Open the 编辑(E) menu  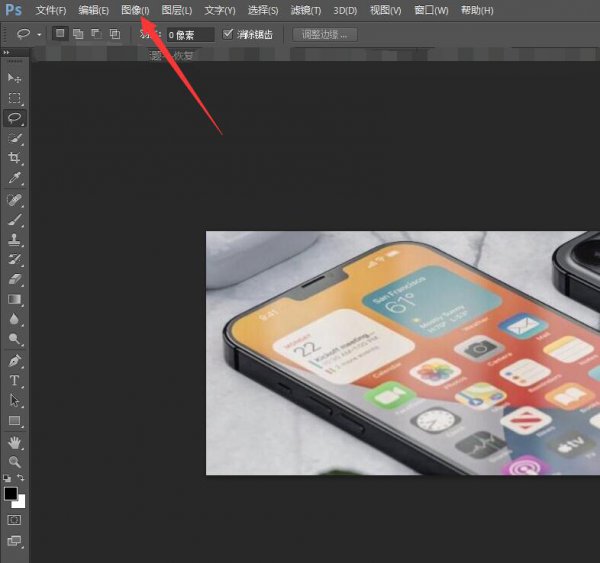[x=93, y=10]
